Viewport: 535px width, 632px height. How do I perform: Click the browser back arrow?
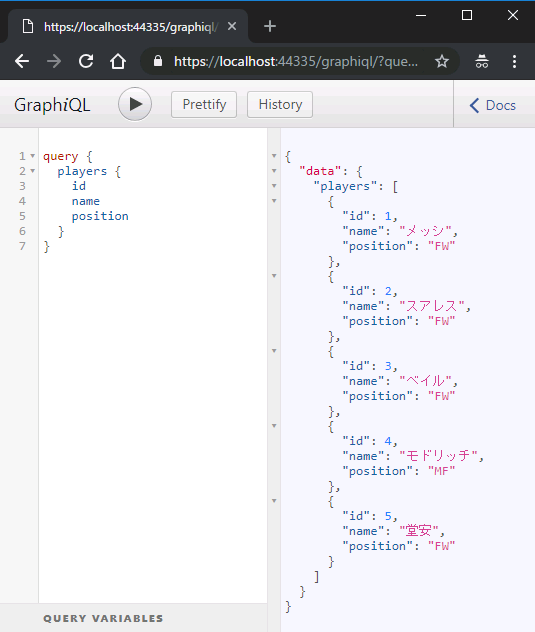tap(22, 62)
